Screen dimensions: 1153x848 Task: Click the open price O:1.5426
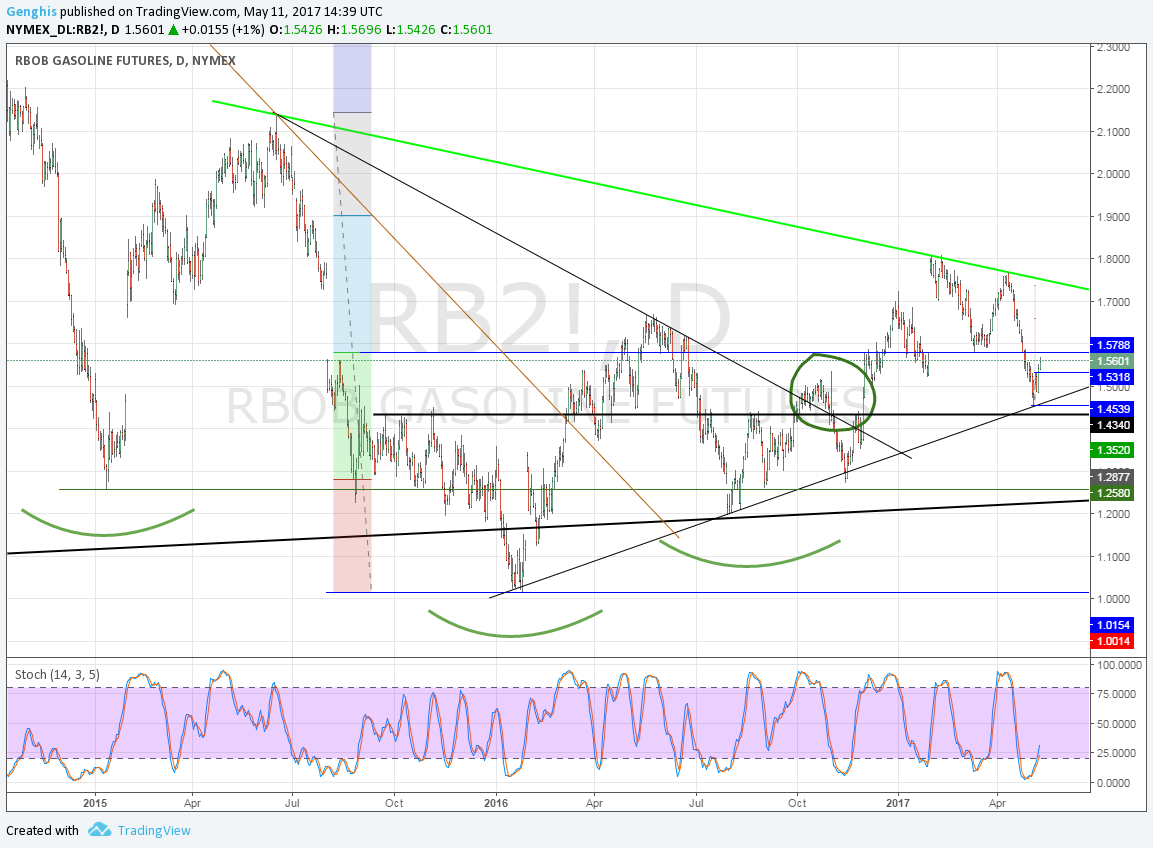pos(296,30)
